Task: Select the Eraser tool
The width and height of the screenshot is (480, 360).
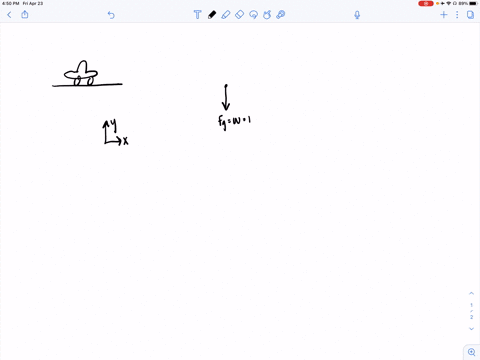Action: (240, 15)
